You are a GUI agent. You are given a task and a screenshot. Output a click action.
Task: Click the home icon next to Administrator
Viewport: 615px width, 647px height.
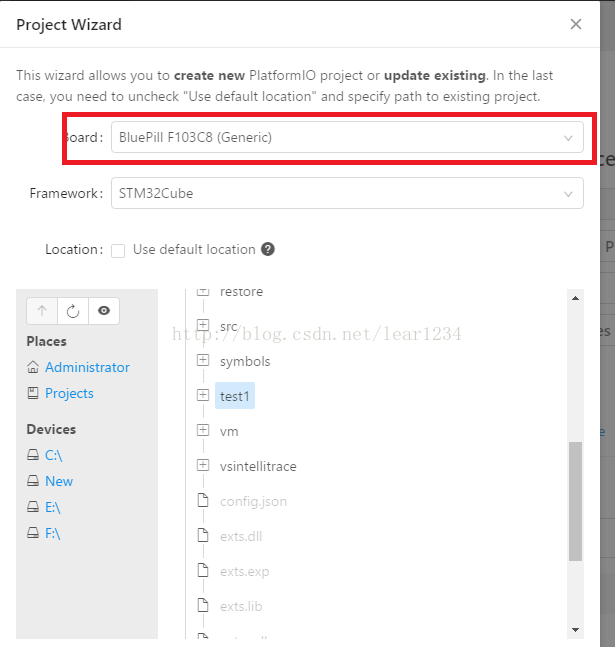[x=33, y=367]
